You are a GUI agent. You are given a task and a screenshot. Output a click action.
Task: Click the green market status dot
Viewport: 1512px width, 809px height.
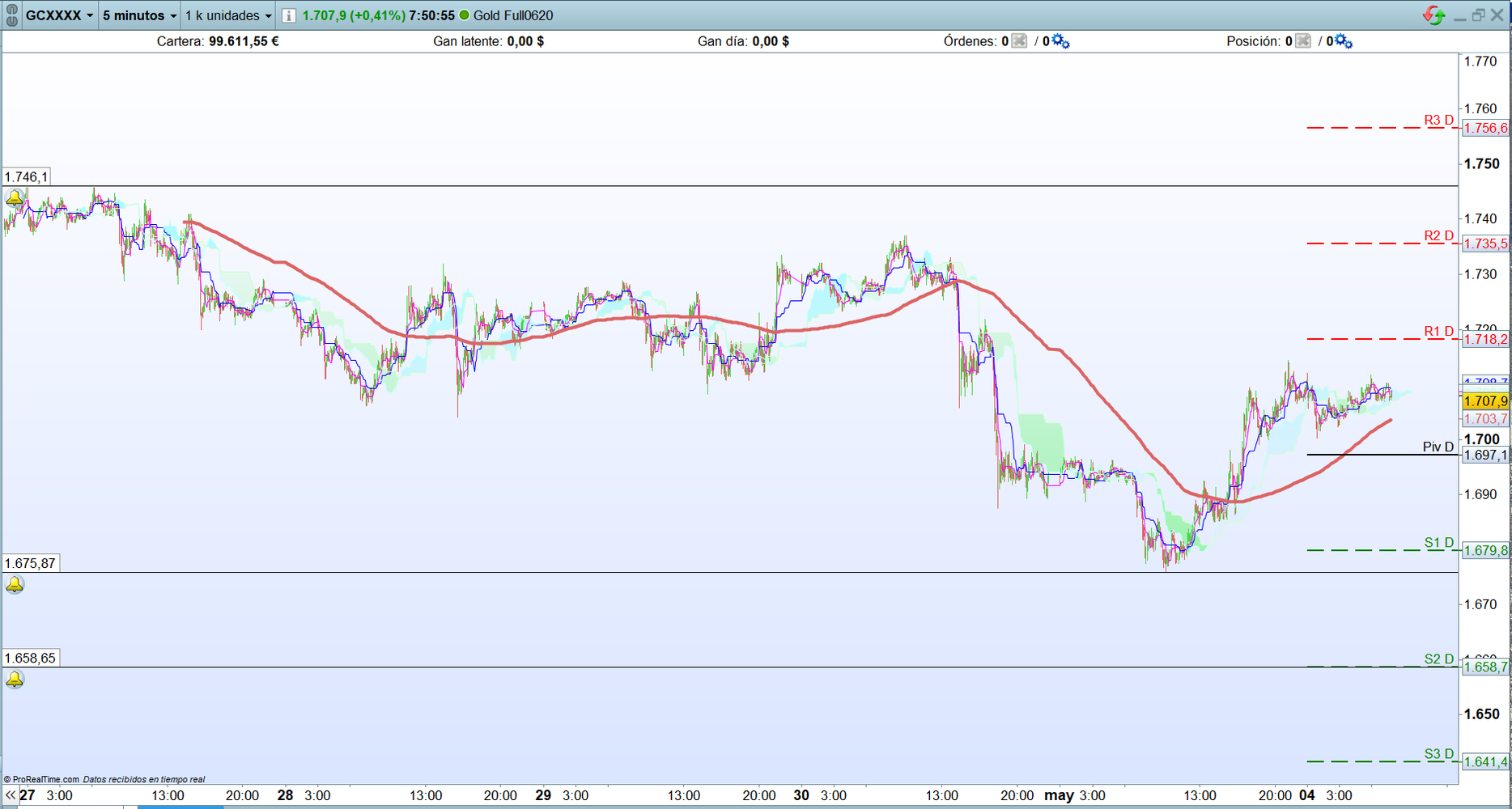(x=464, y=15)
